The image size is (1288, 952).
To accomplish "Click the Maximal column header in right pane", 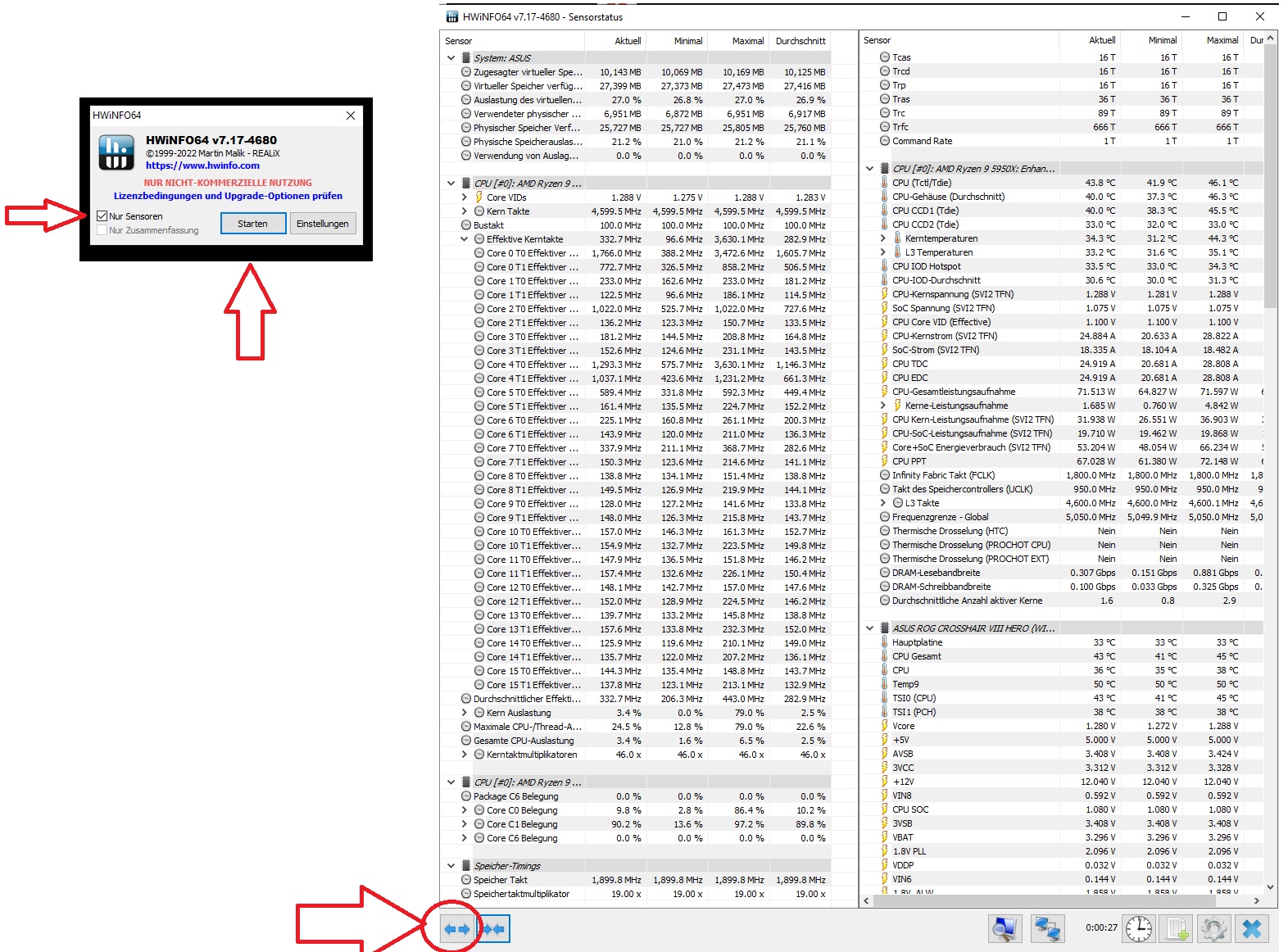I will click(1213, 40).
